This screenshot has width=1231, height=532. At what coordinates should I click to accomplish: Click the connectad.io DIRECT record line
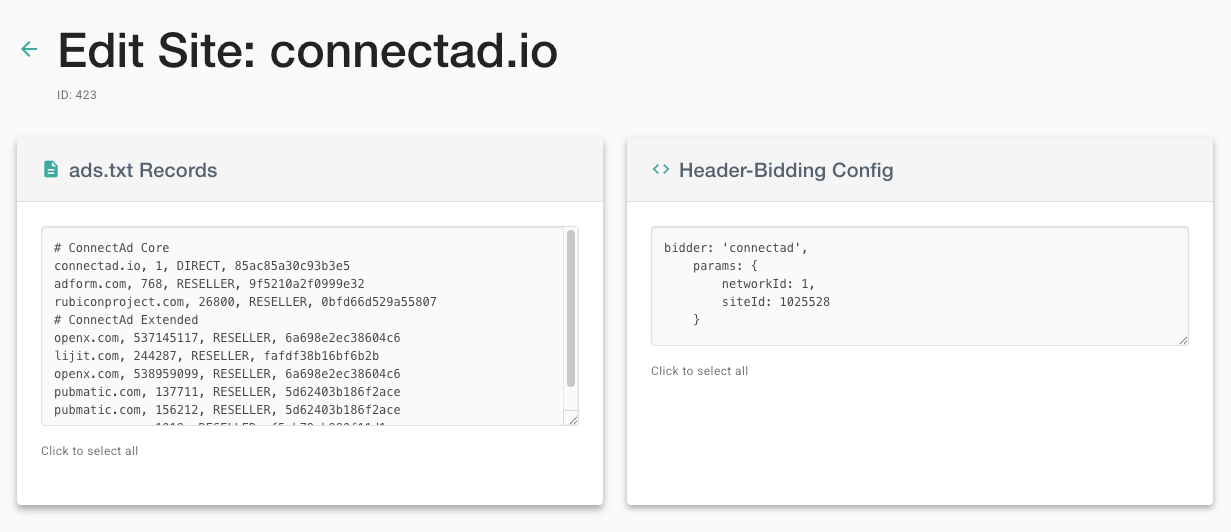tap(202, 266)
